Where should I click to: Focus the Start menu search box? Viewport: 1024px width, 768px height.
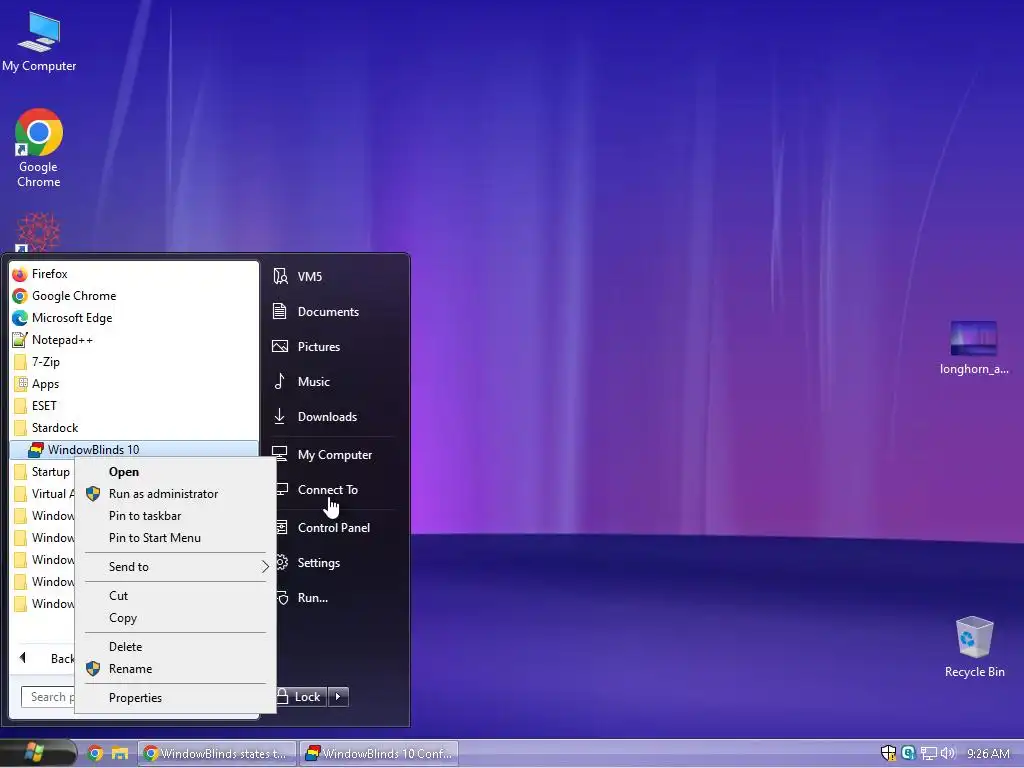click(x=48, y=697)
